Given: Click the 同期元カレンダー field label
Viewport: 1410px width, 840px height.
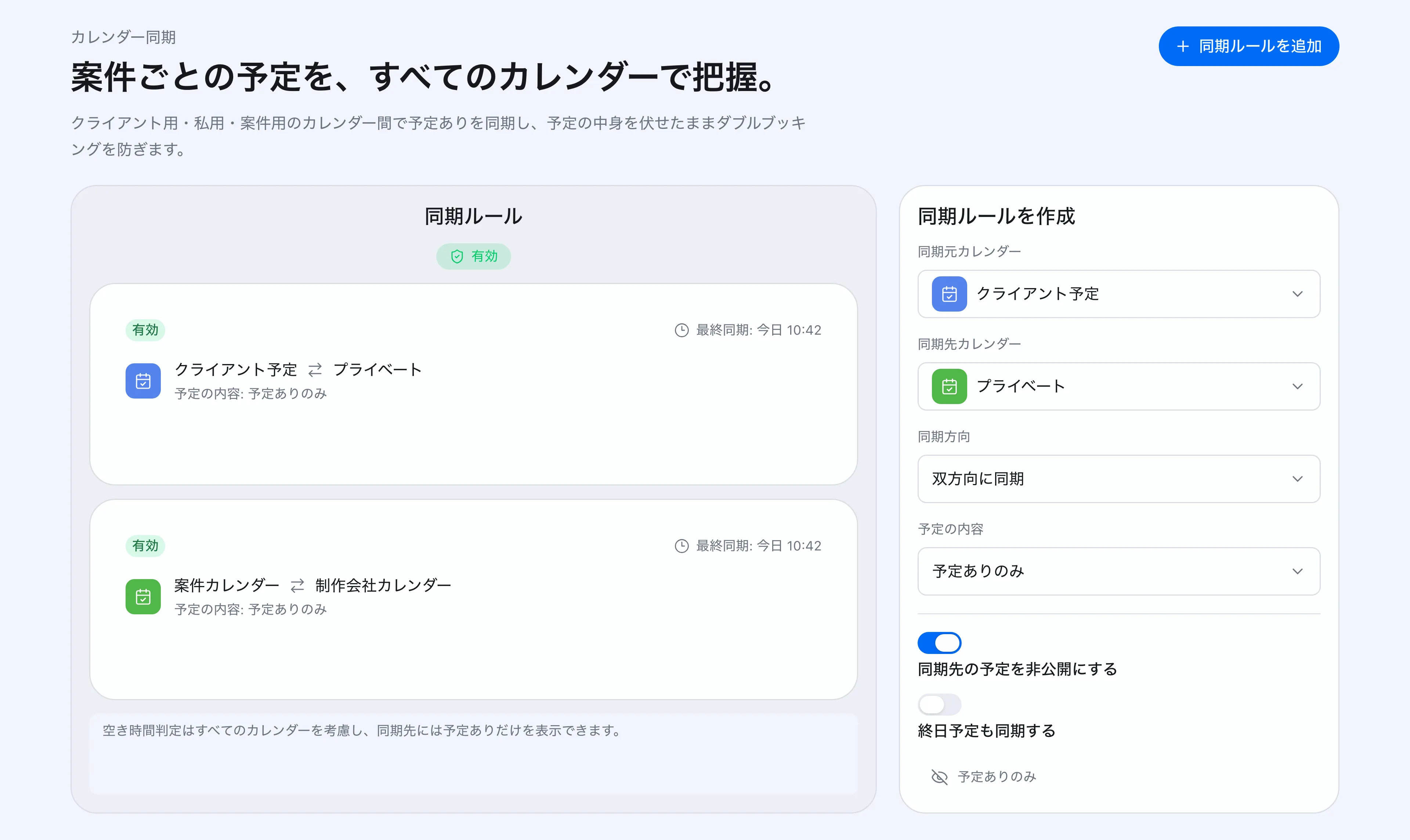Looking at the screenshot, I should [x=969, y=252].
